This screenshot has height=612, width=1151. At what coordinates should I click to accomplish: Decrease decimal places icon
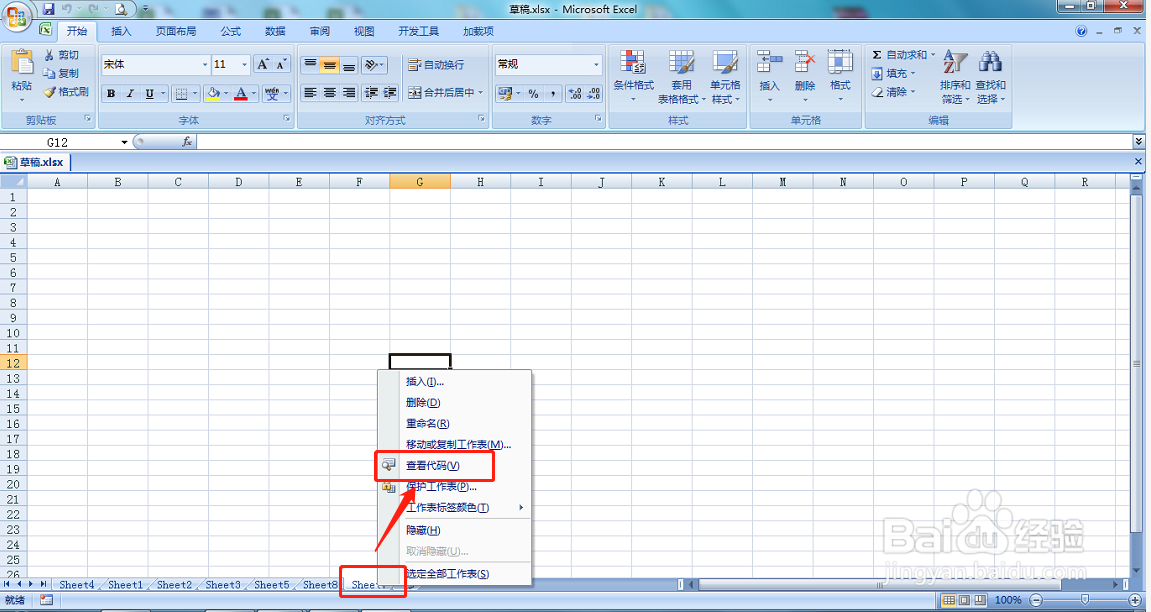[x=593, y=93]
